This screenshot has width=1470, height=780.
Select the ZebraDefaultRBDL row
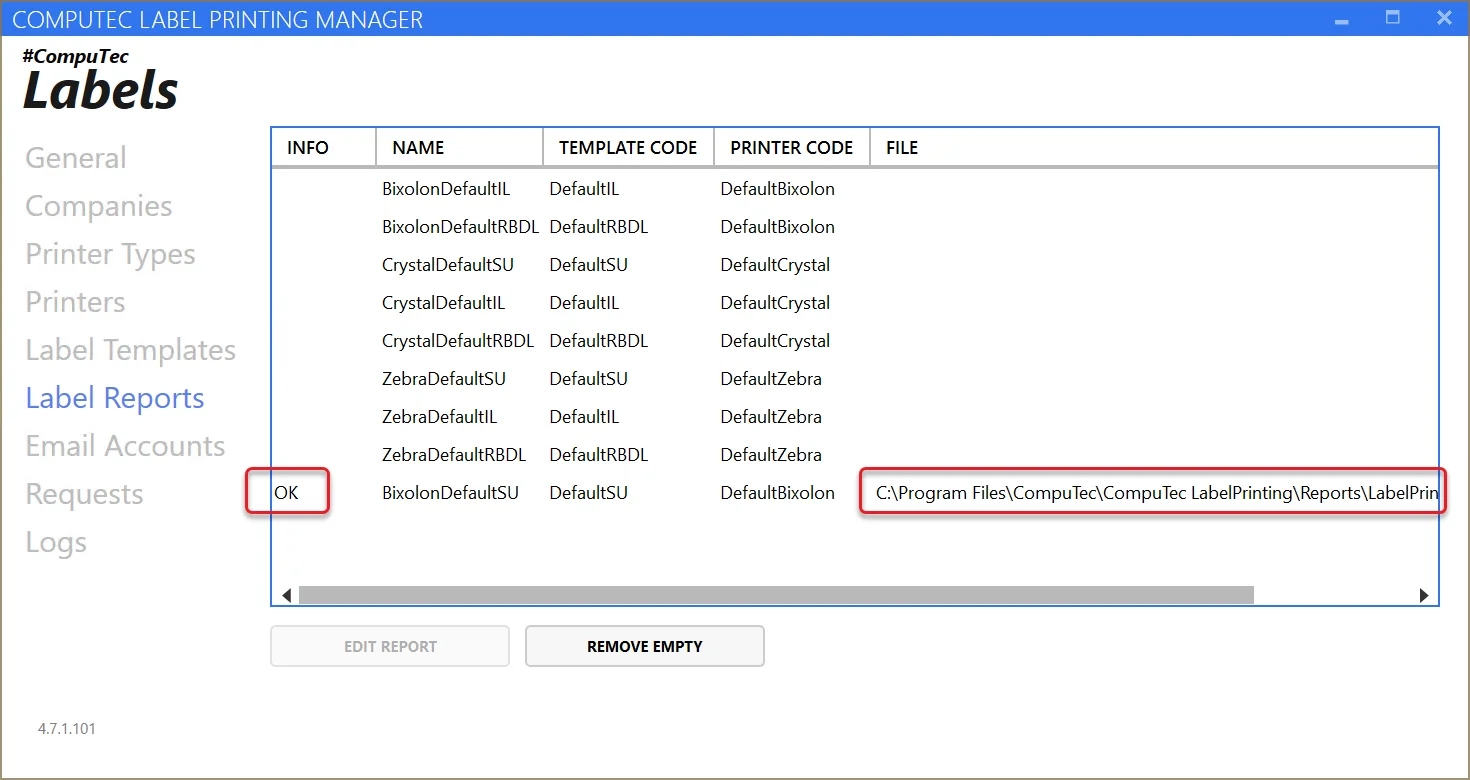[x=454, y=455]
